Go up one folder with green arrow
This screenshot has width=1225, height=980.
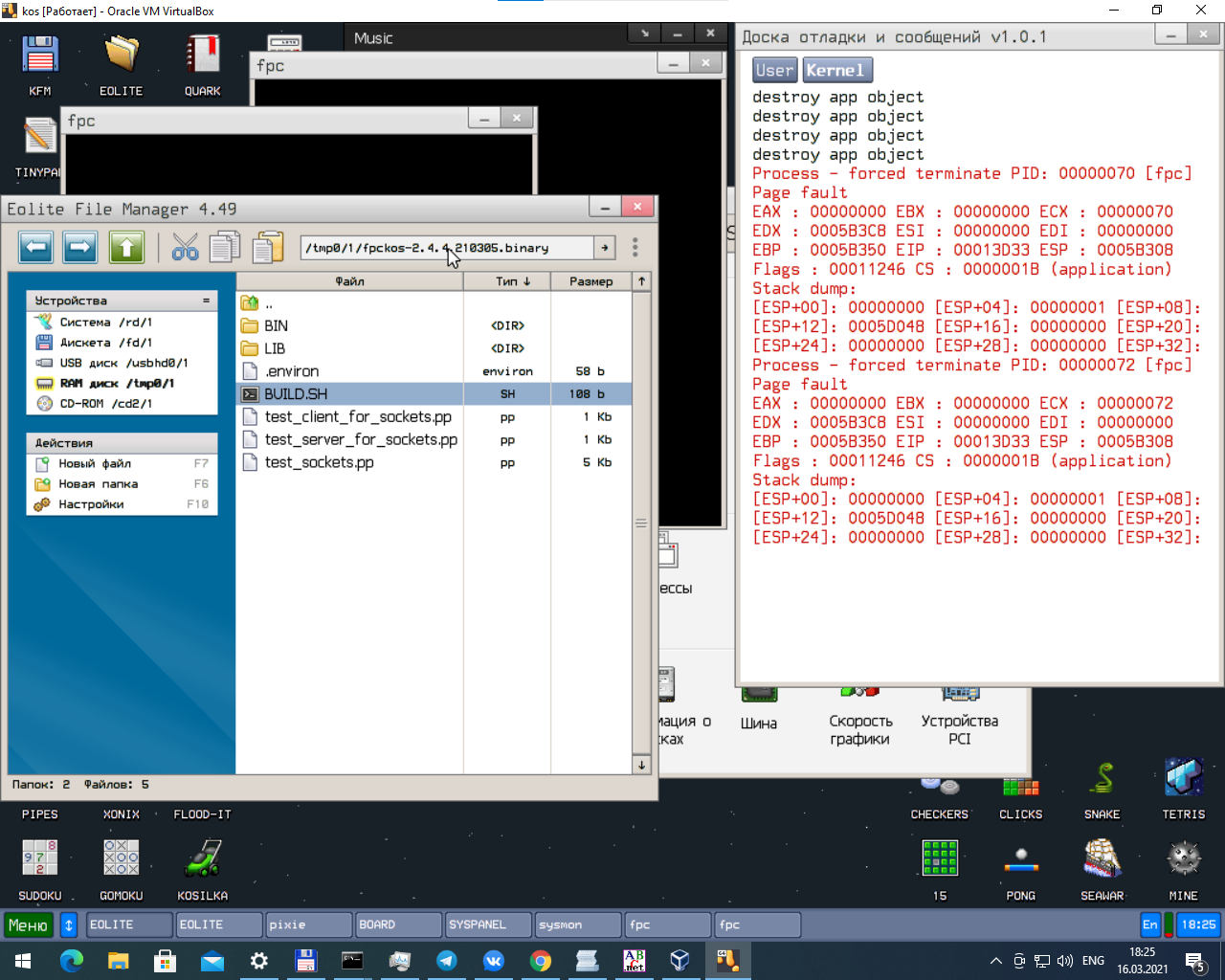126,248
